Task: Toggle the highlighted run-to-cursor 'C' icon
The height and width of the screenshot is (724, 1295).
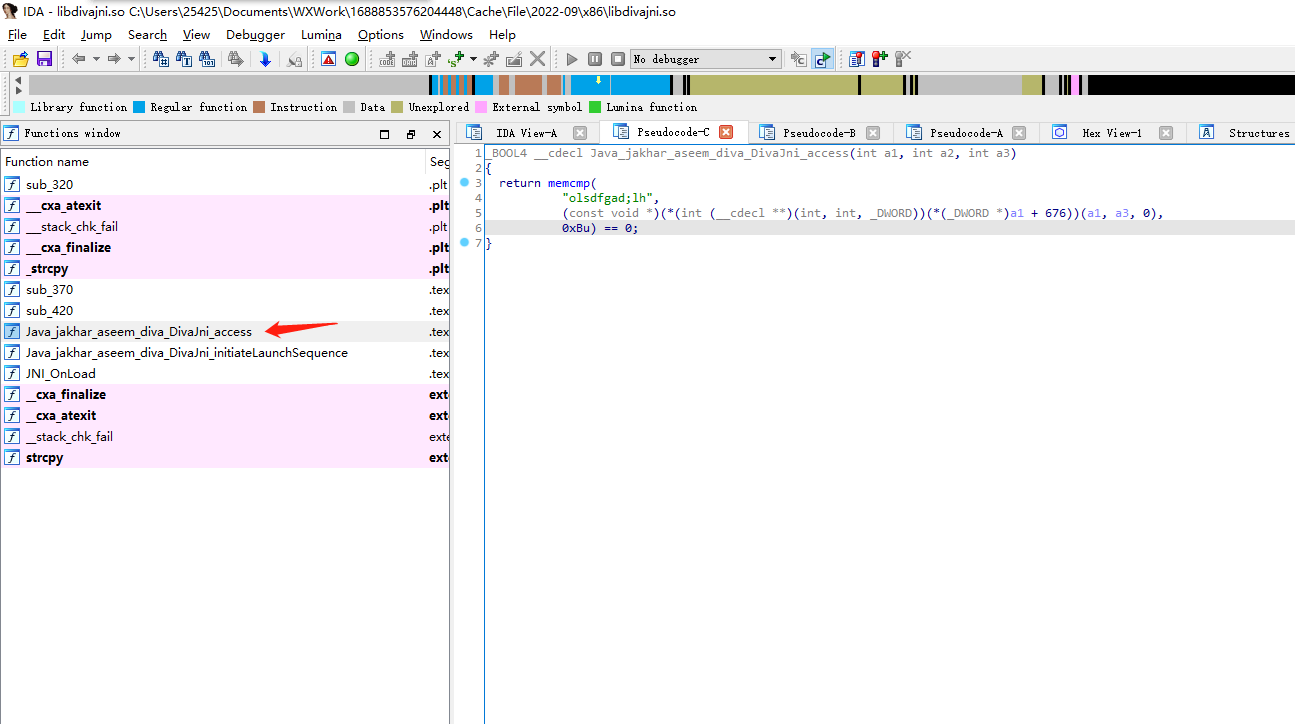Action: (822, 59)
